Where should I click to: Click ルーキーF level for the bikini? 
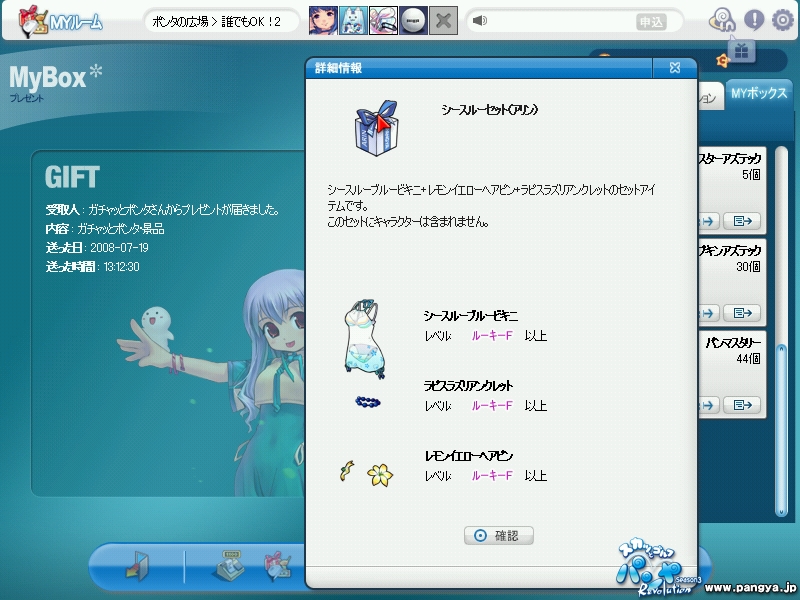click(492, 336)
